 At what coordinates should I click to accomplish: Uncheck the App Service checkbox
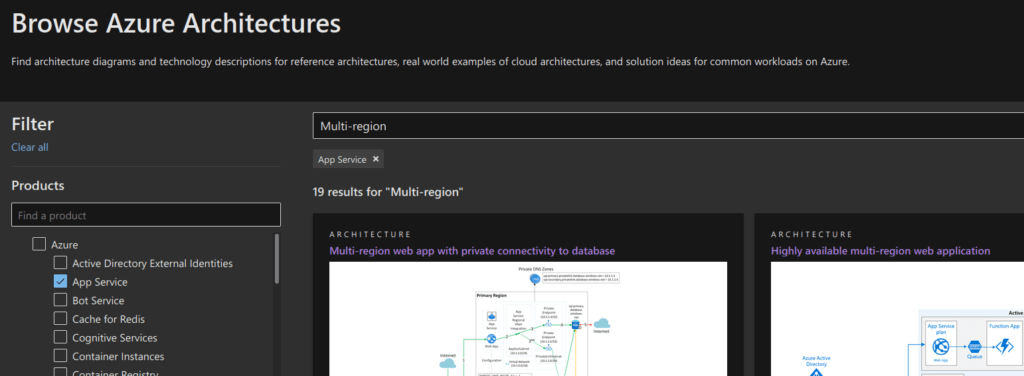(x=60, y=282)
